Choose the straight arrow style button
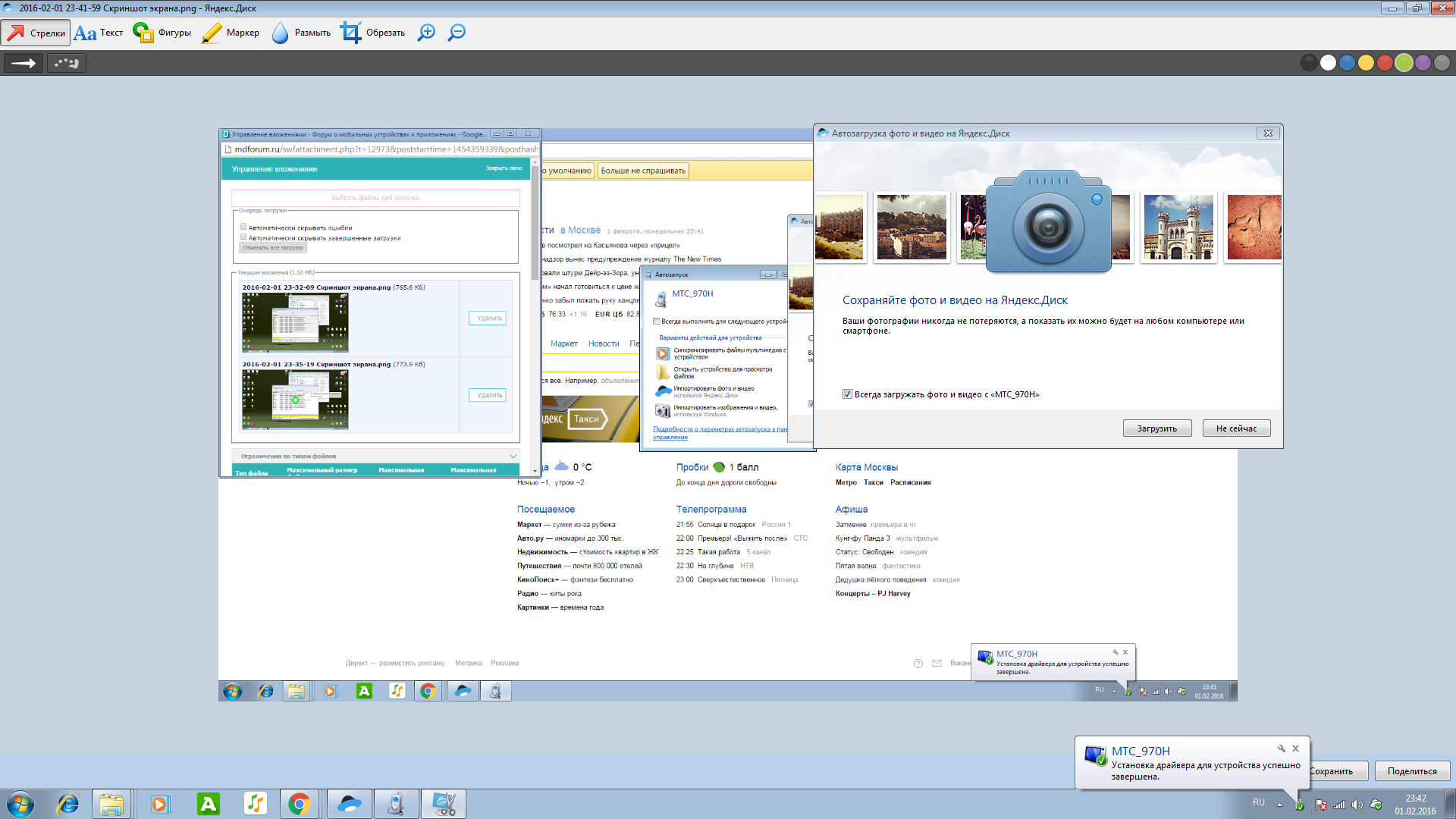The width and height of the screenshot is (1456, 819). point(24,63)
